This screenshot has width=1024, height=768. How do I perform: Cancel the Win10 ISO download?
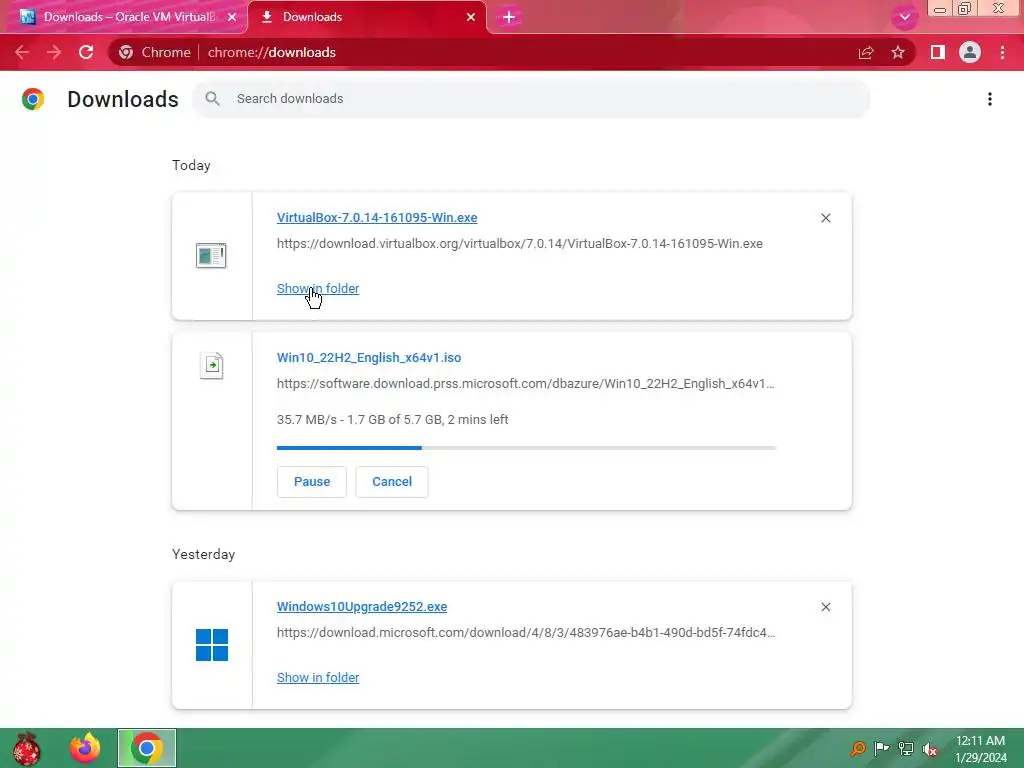[x=392, y=482]
